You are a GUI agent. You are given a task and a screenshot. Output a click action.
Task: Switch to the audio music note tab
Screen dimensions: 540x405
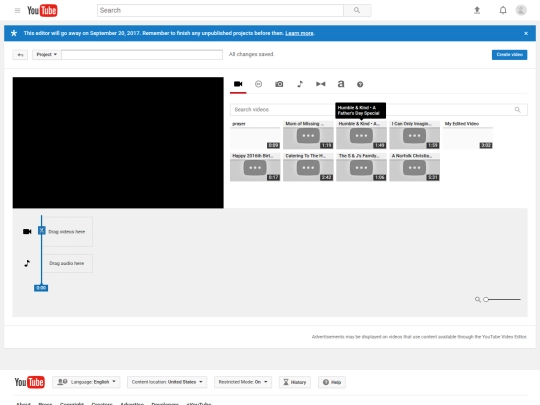[x=300, y=84]
